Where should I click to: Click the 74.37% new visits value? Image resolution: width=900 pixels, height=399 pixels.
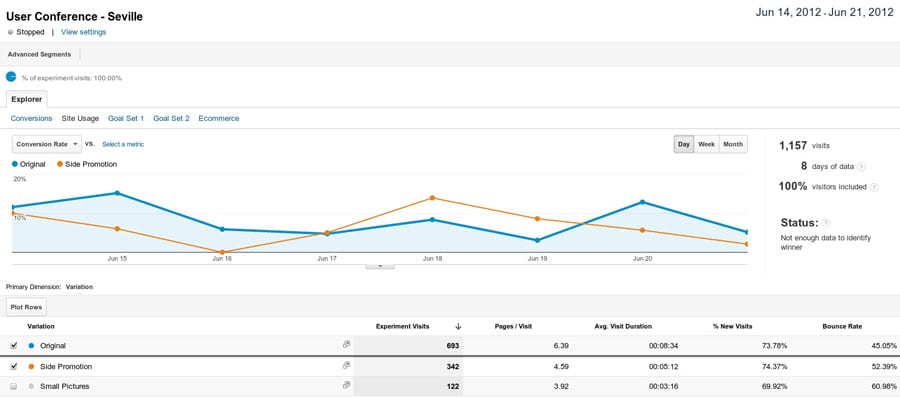(774, 366)
